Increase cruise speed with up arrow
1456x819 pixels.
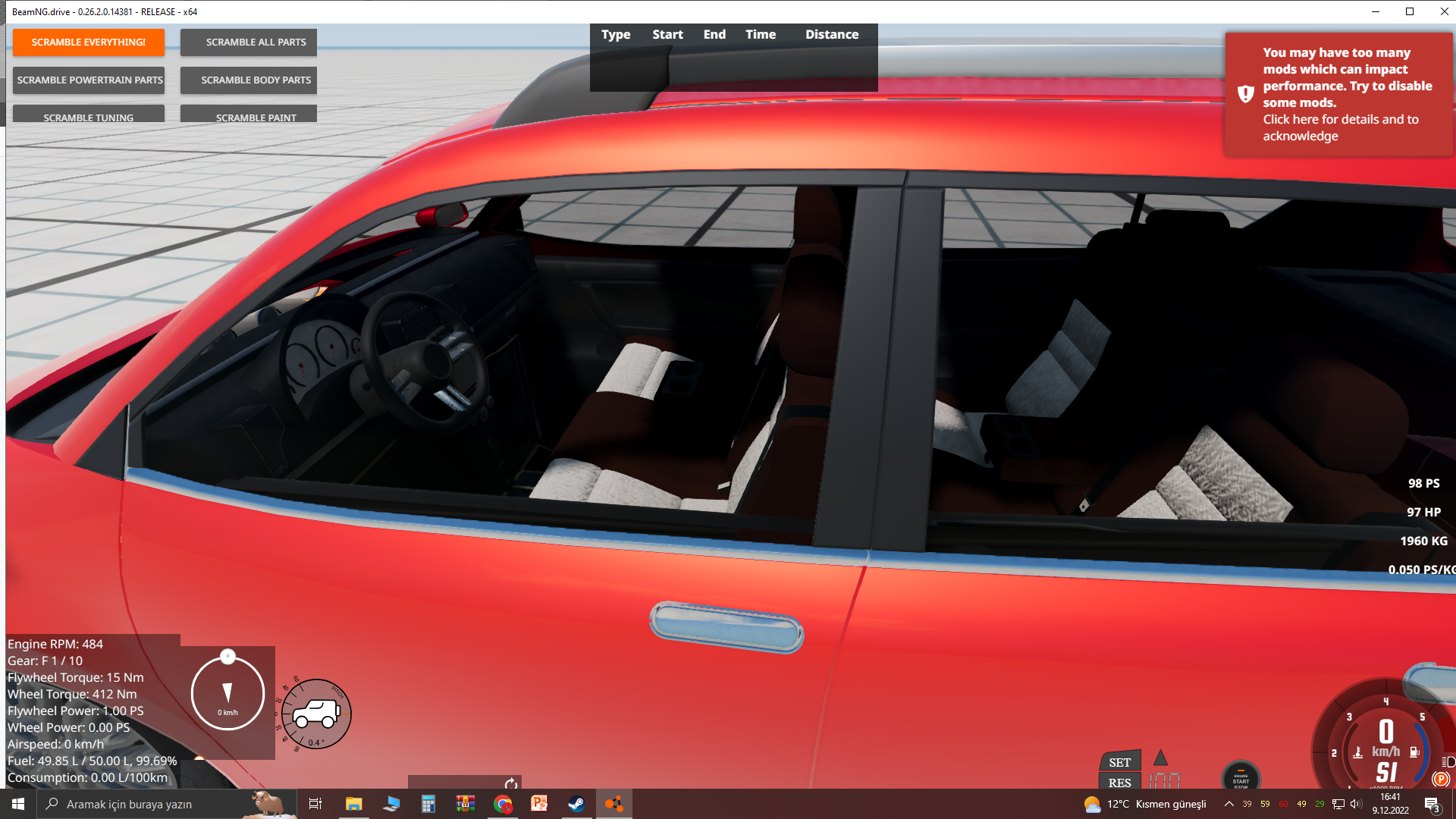pos(1161,758)
